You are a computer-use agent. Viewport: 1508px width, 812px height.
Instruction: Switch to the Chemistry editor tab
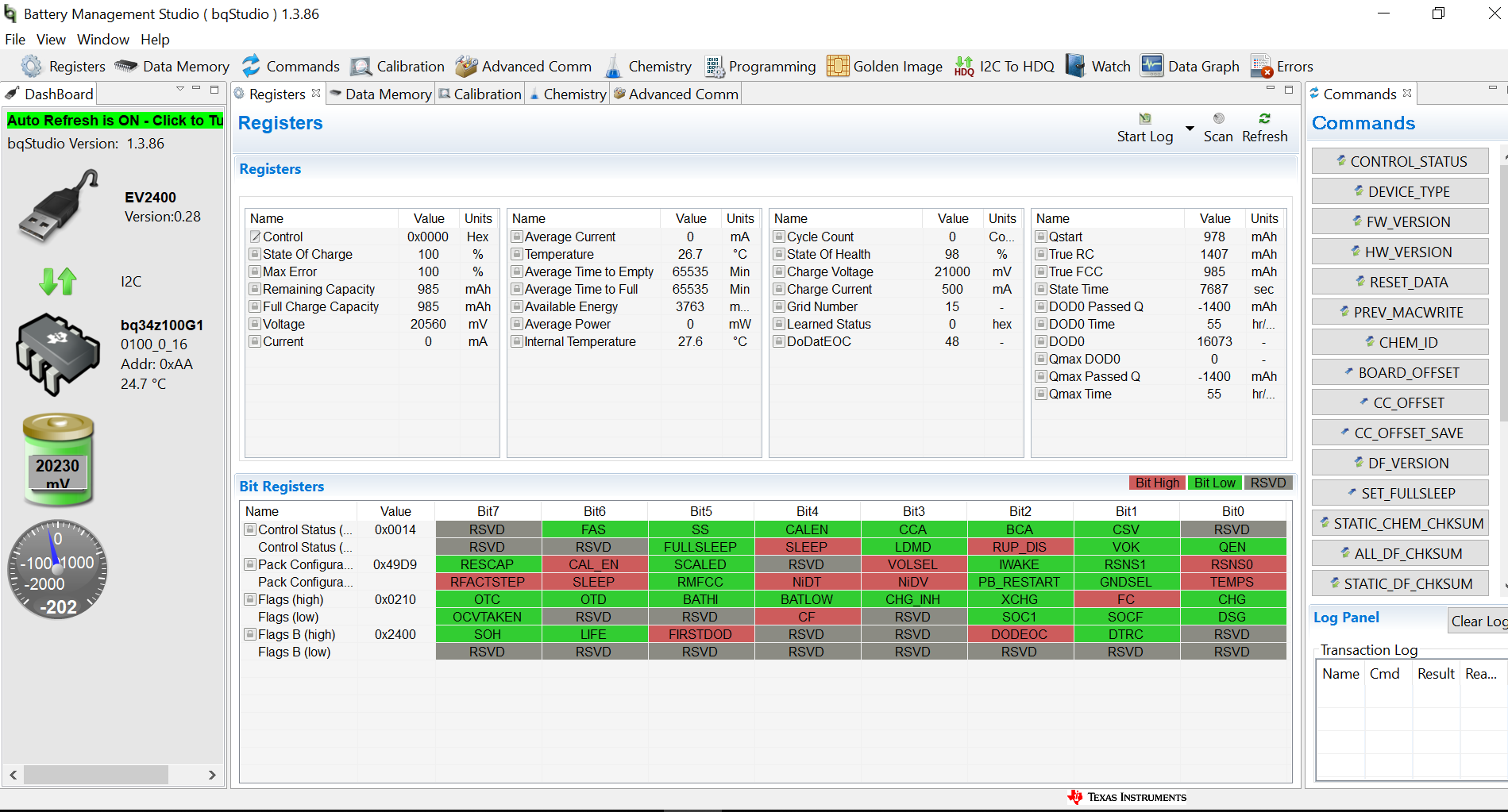[x=568, y=94]
